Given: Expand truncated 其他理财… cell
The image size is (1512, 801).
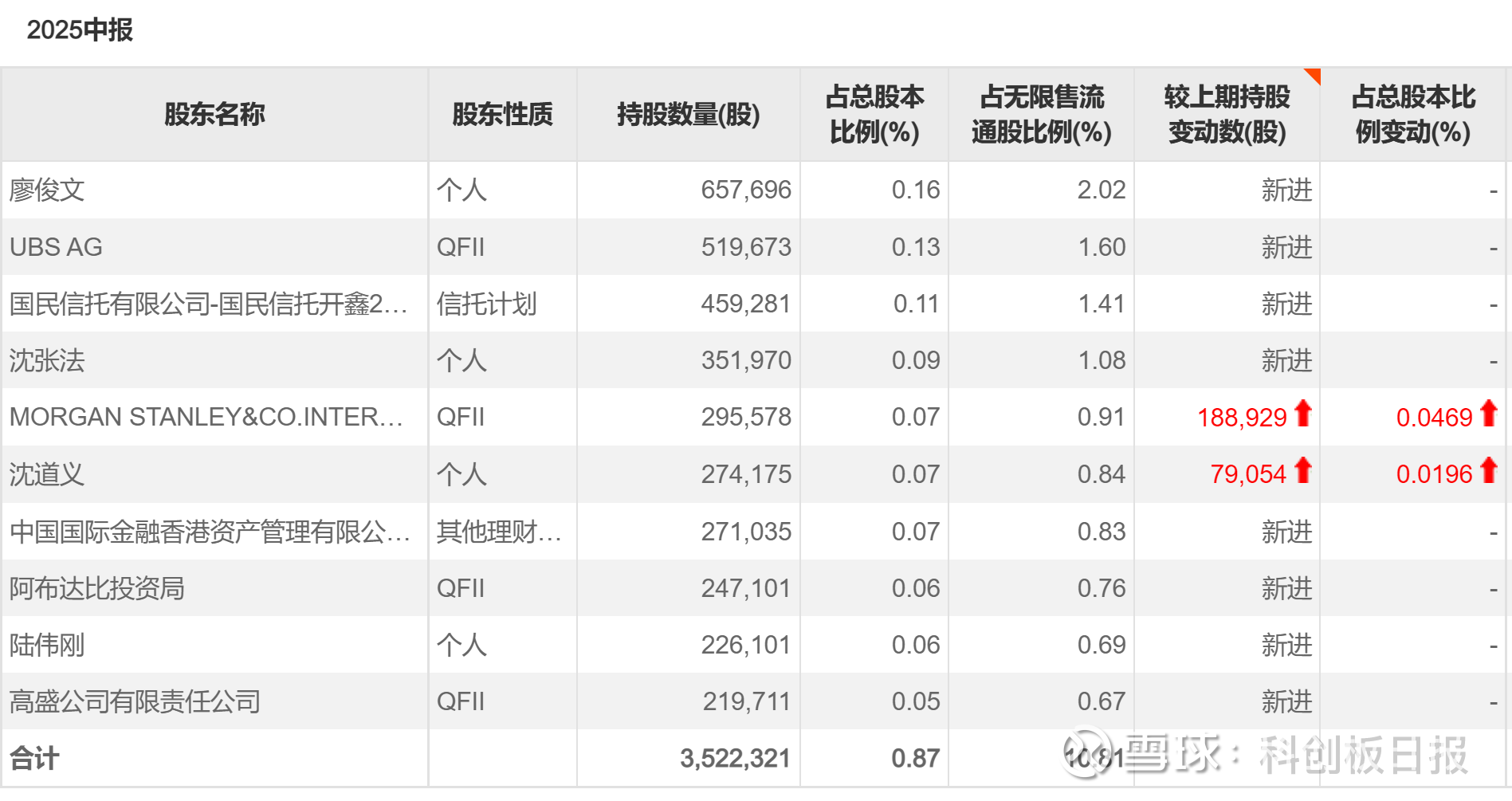Looking at the screenshot, I should click(x=498, y=532).
